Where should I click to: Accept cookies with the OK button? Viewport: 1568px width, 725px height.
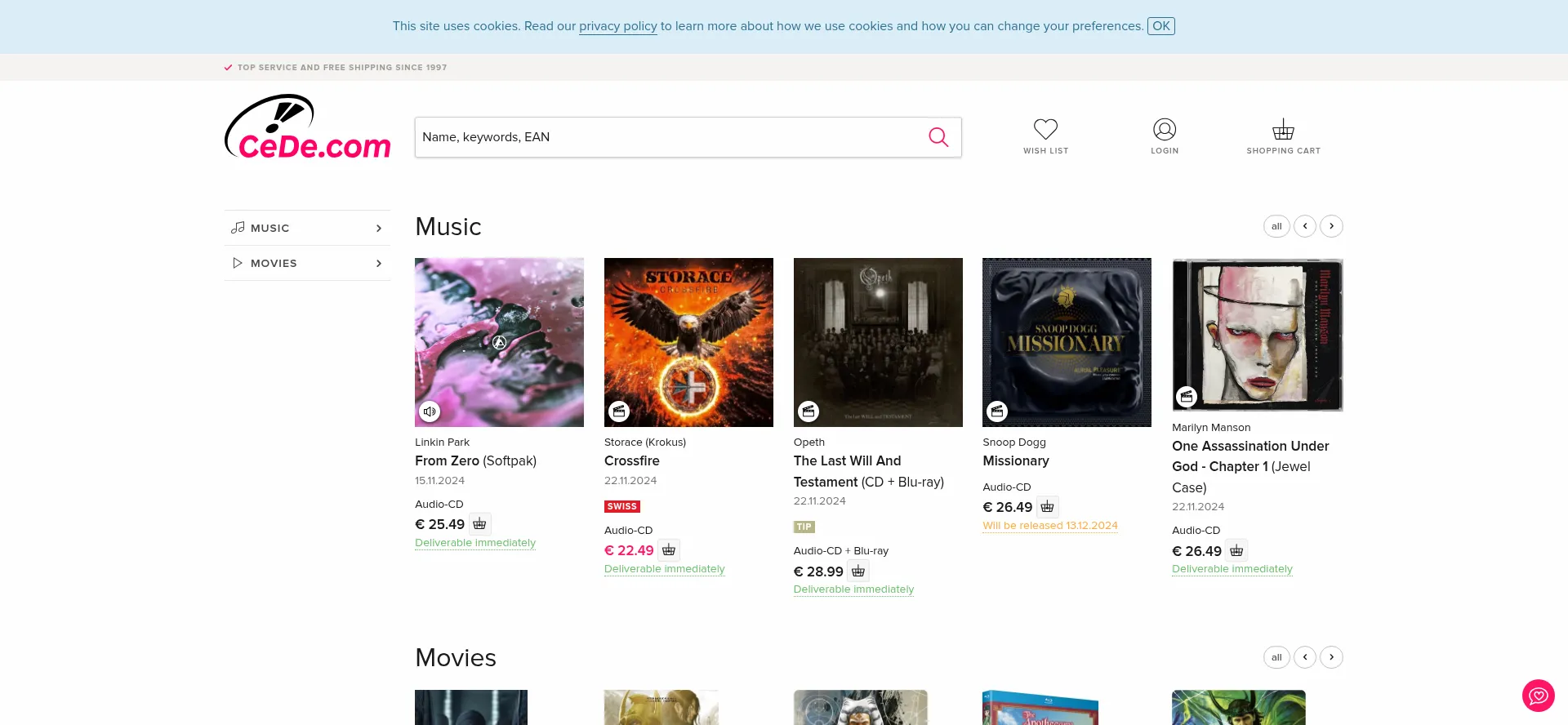(1160, 26)
